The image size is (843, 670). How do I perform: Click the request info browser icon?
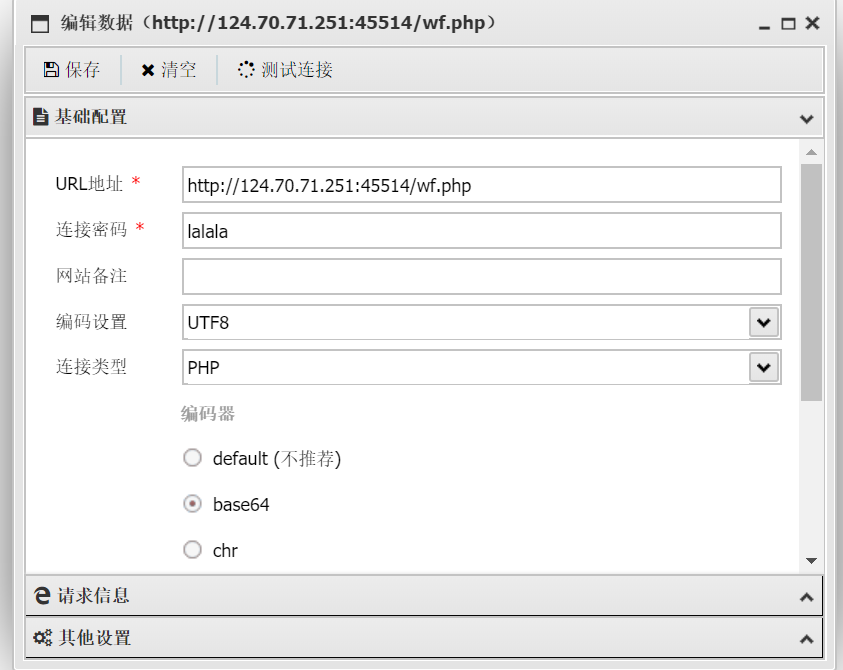point(42,595)
